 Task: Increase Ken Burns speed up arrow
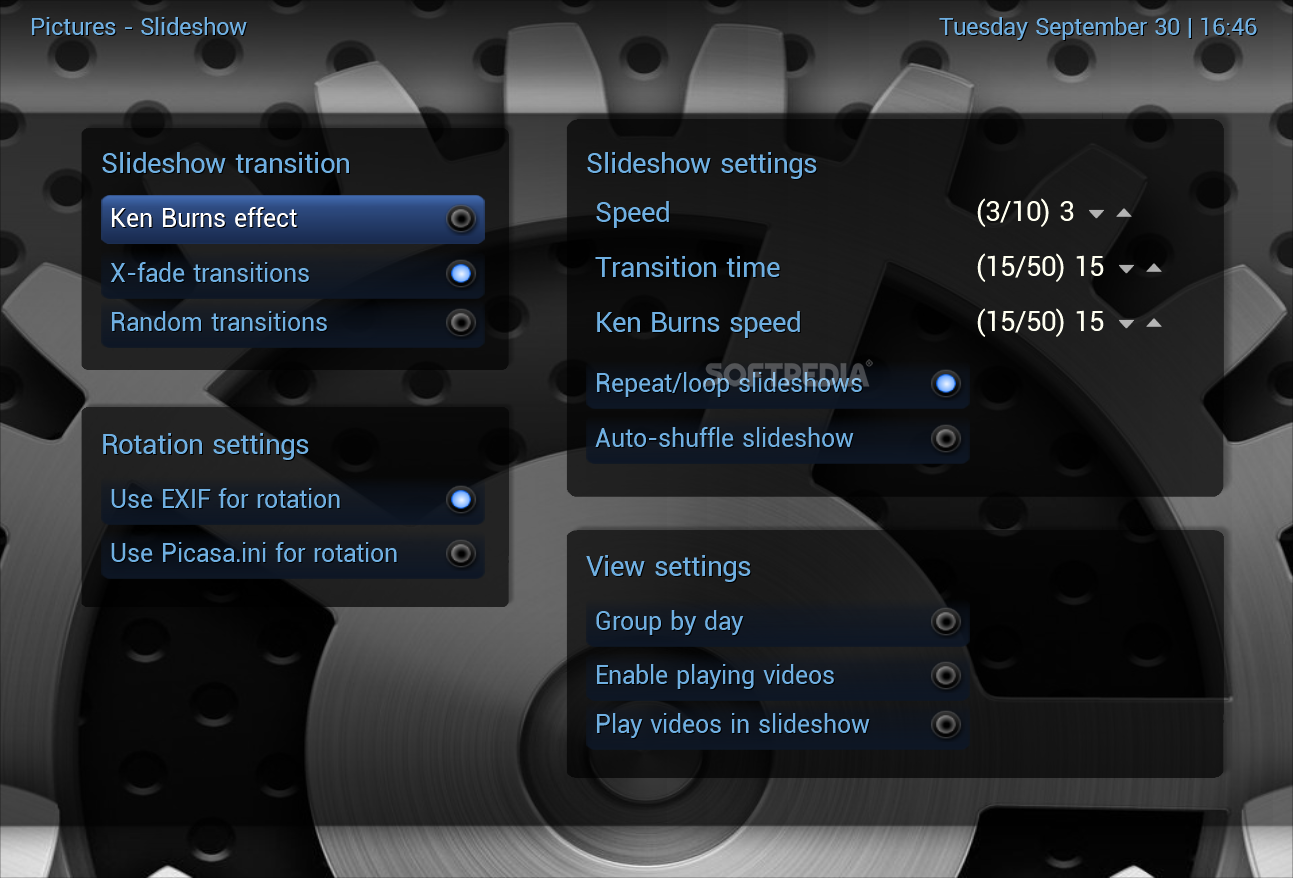tap(1154, 323)
